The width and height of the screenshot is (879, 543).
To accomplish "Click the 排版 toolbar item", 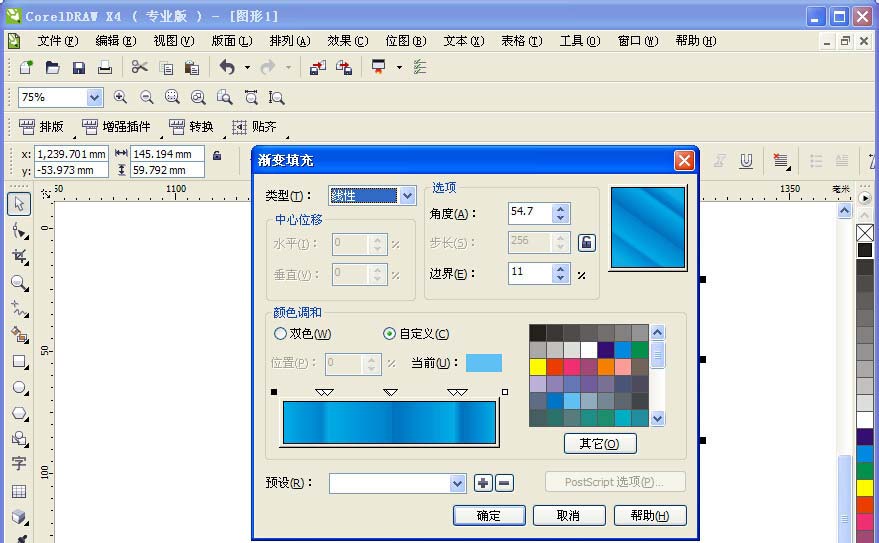I will pyautogui.click(x=41, y=127).
